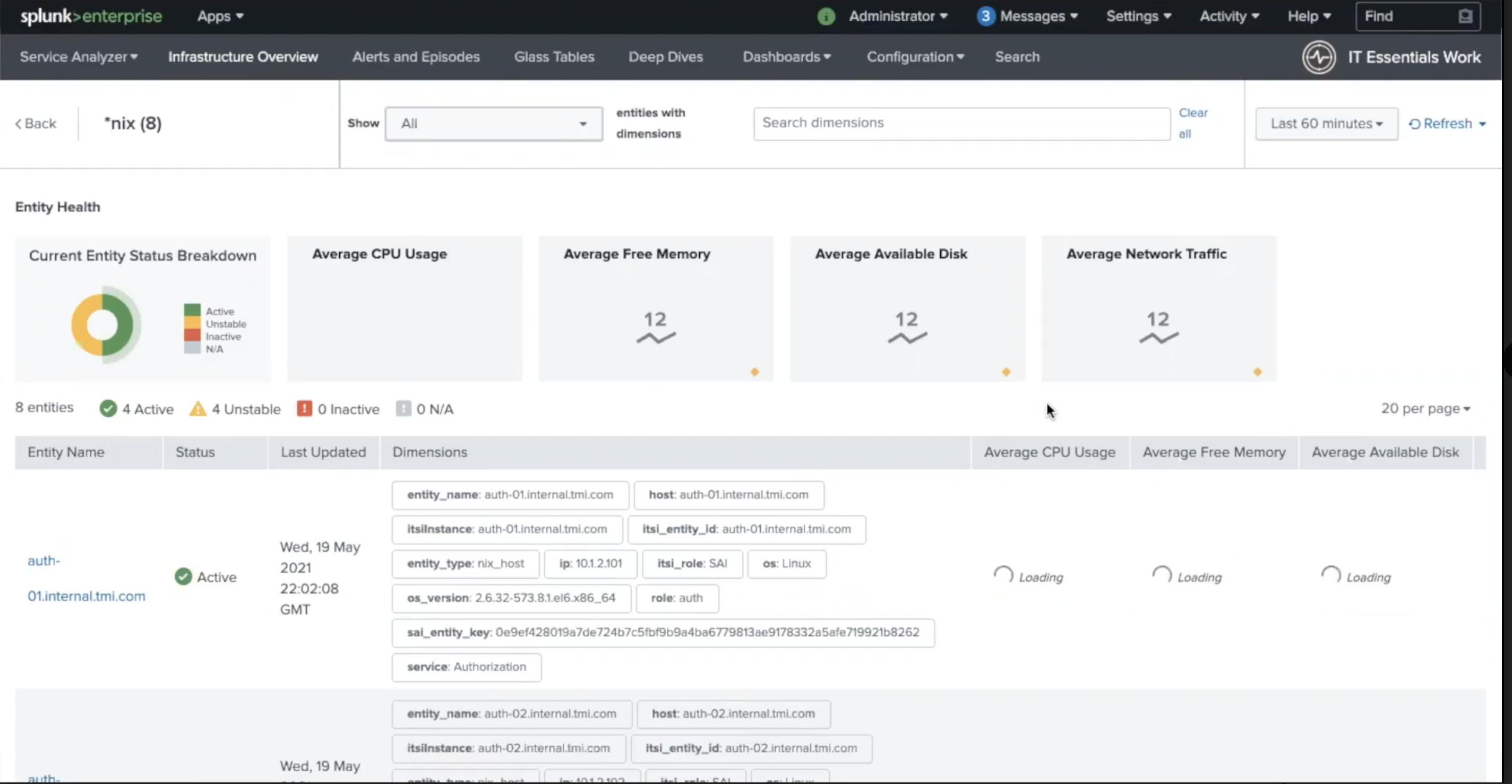The image size is (1512, 784).
Task: Click the IT Essentials Work heartbeat icon
Action: (x=1319, y=57)
